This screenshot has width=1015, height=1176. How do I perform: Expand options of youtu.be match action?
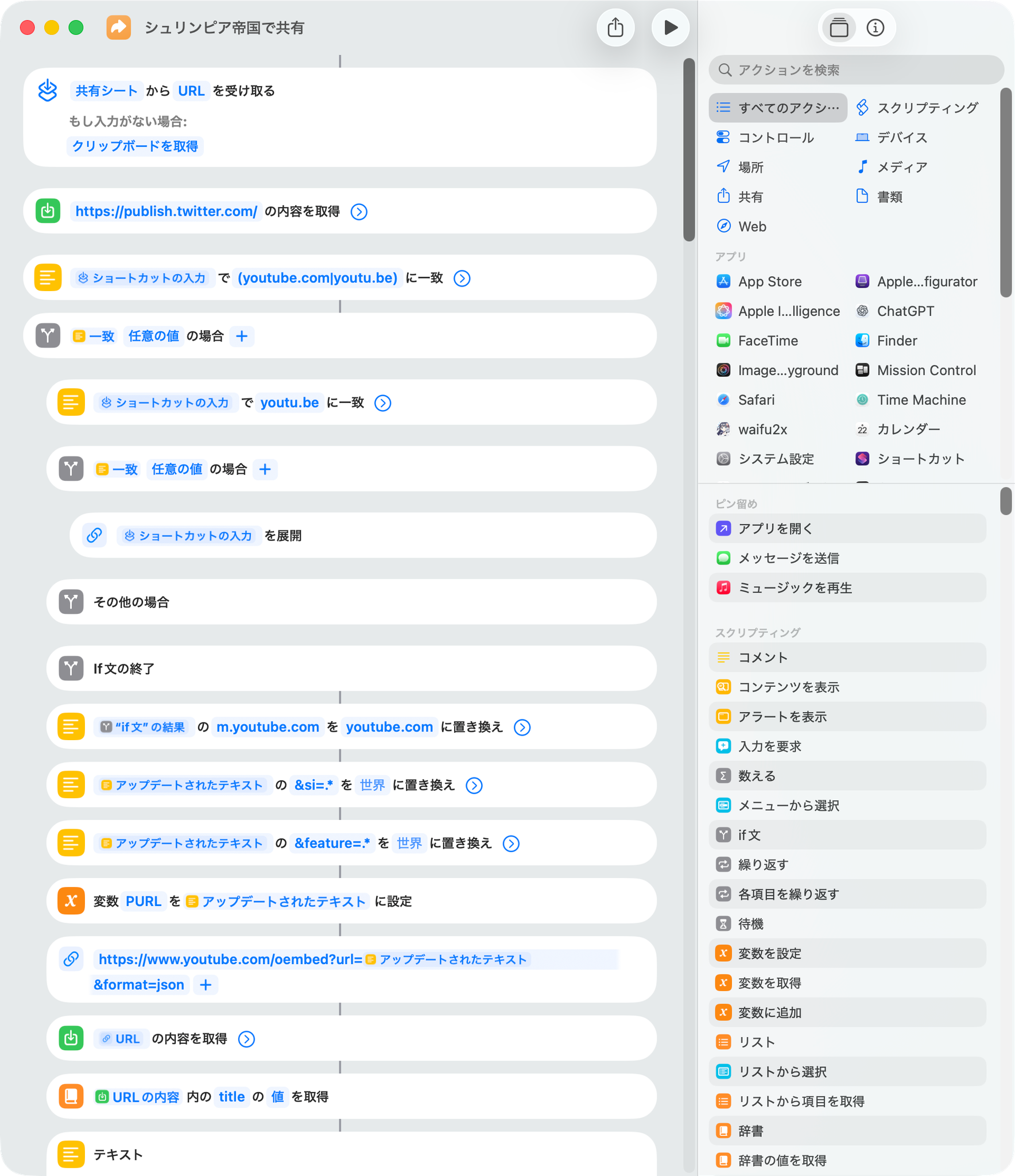[382, 403]
